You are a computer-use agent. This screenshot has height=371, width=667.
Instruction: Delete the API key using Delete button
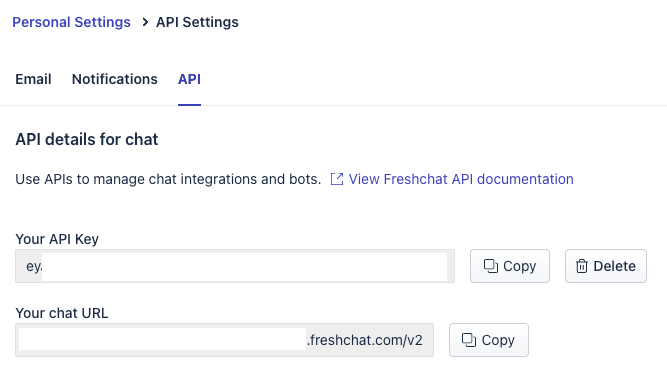tap(606, 266)
